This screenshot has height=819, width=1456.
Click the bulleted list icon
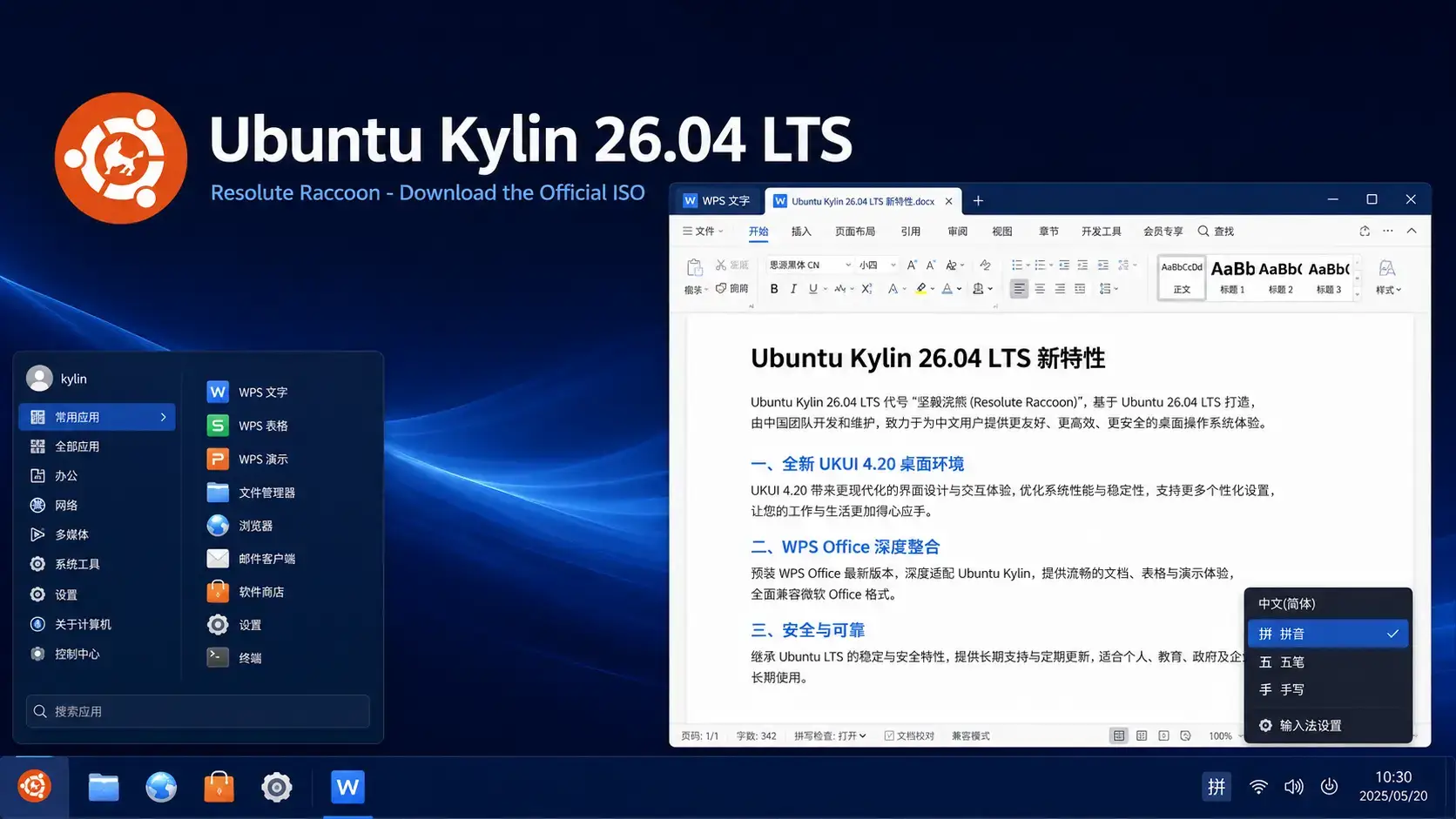pos(1017,265)
